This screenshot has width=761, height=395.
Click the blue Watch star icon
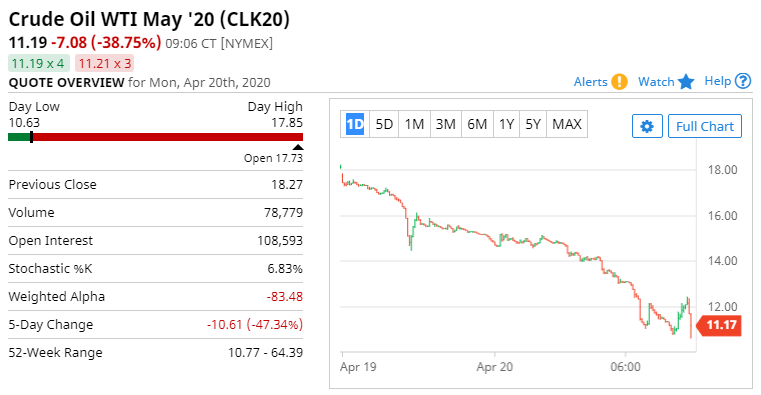point(686,82)
